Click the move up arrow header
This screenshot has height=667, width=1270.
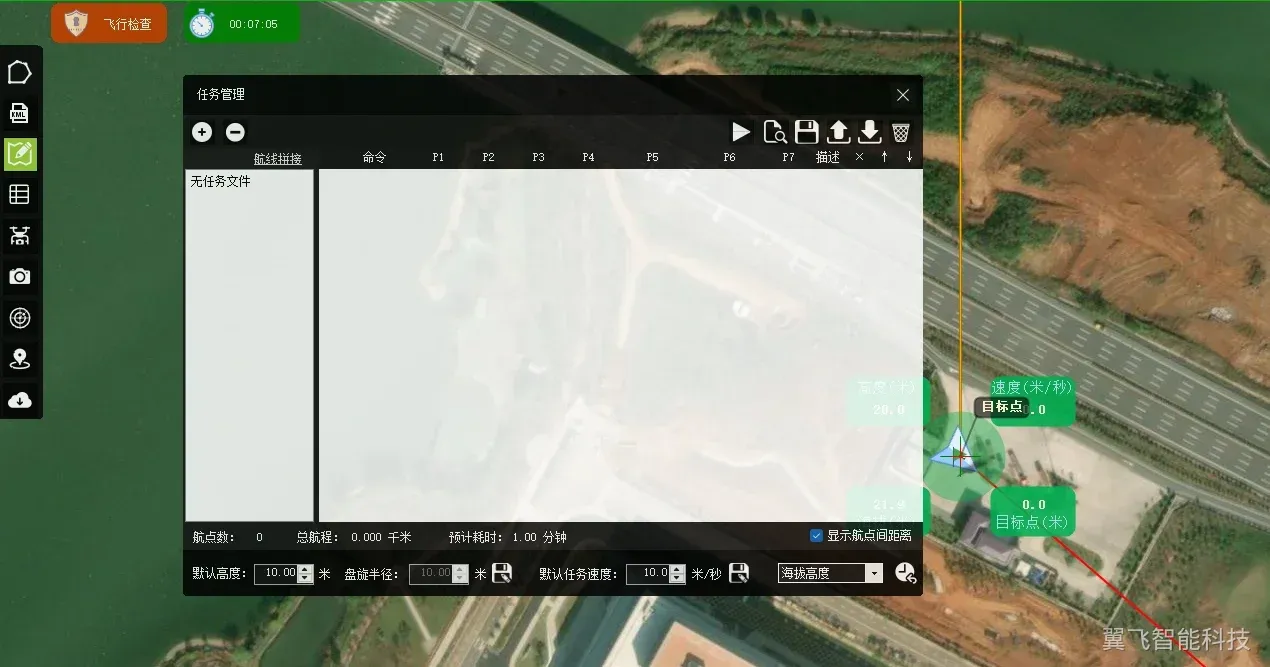[x=884, y=157]
